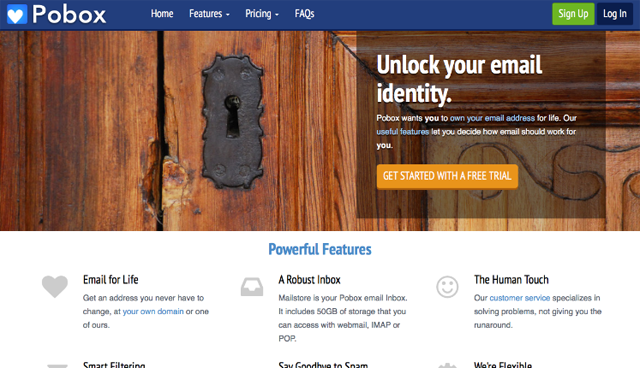Expand the Pricing dropdown menu
The width and height of the screenshot is (640, 368).
pos(262,14)
